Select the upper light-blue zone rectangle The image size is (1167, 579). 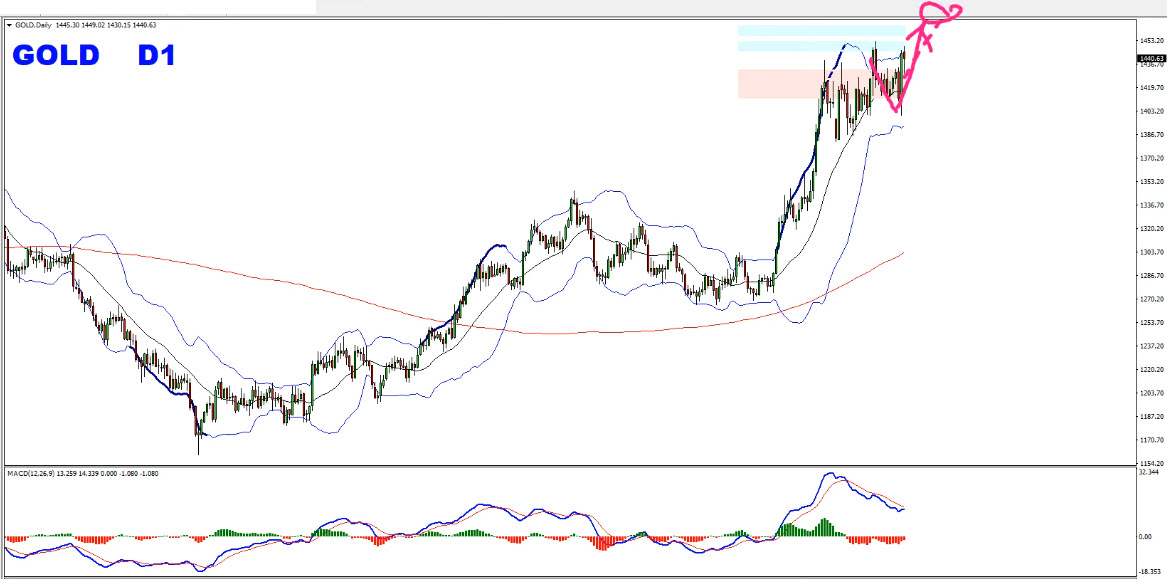click(x=820, y=31)
